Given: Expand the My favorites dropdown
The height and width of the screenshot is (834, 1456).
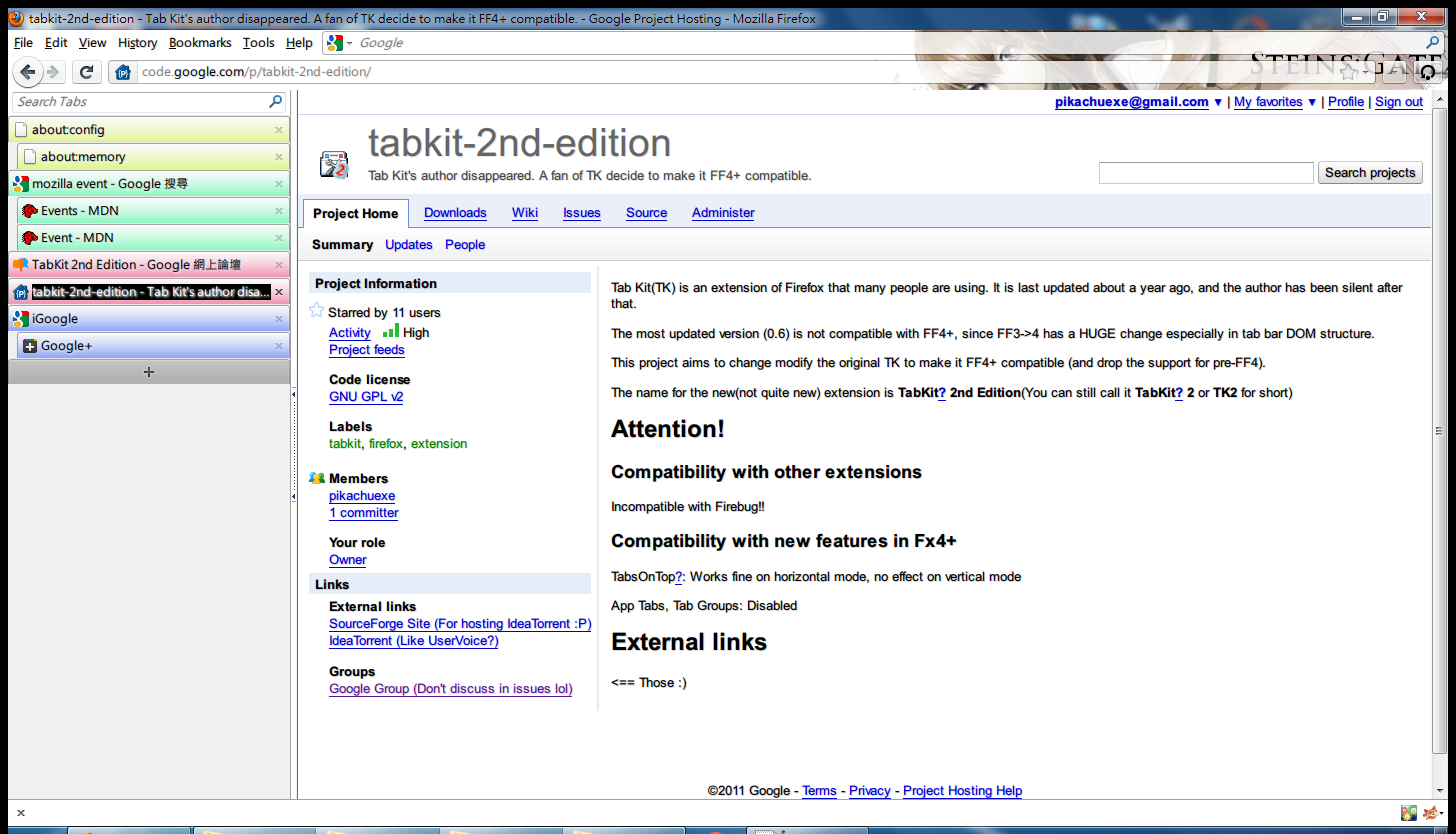Looking at the screenshot, I should click(x=1312, y=102).
